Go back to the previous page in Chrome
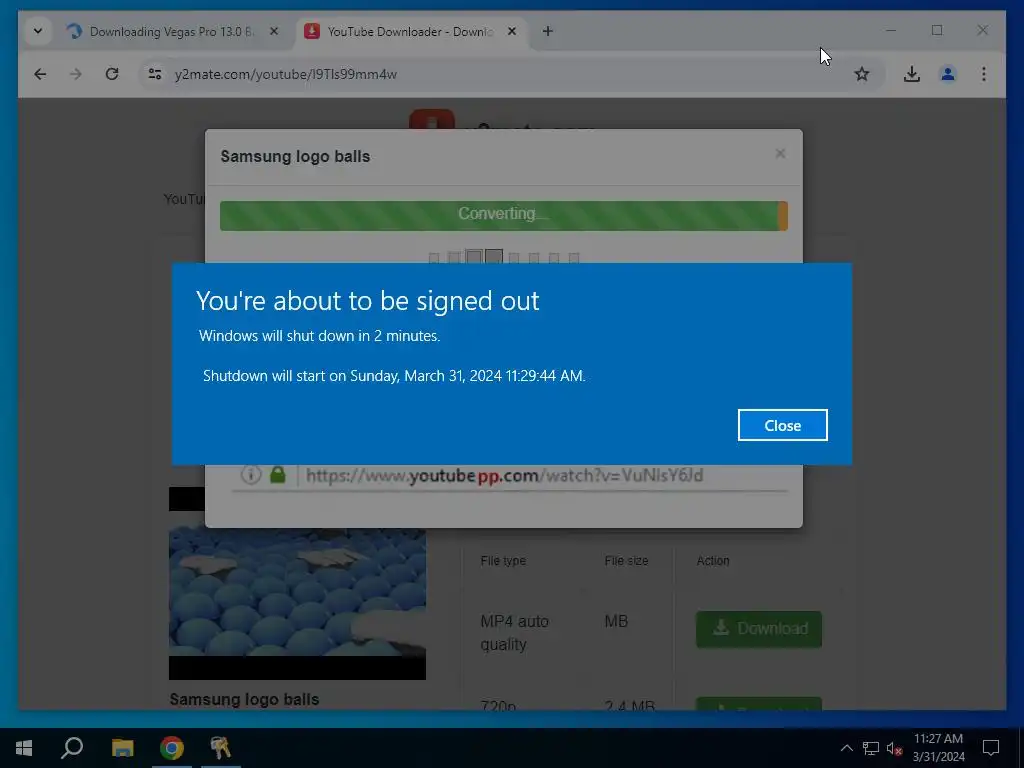Screen dimensions: 1024x768 pyautogui.click(x=40, y=74)
